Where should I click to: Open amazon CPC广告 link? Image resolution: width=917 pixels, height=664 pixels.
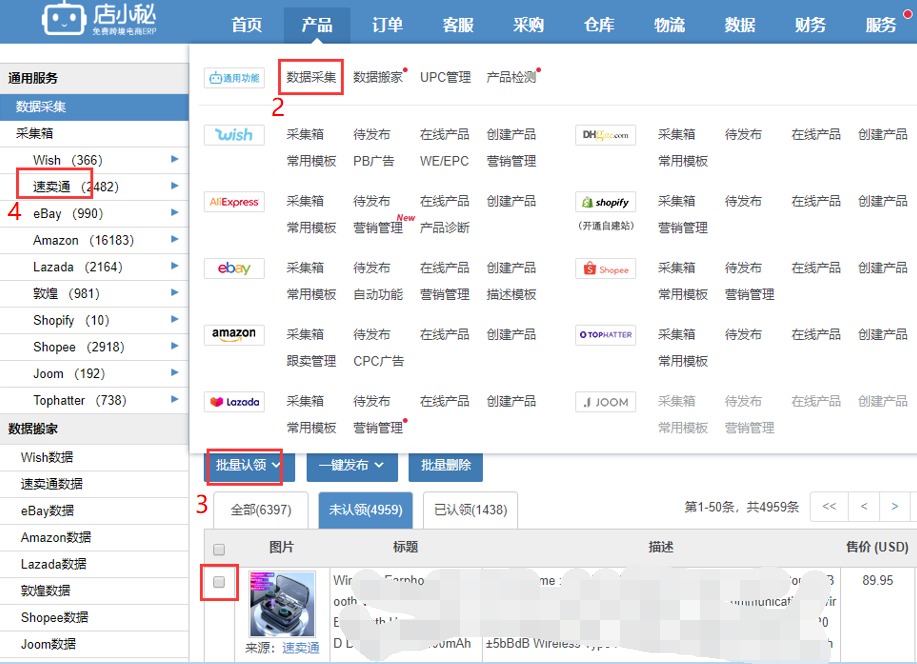pyautogui.click(x=378, y=361)
